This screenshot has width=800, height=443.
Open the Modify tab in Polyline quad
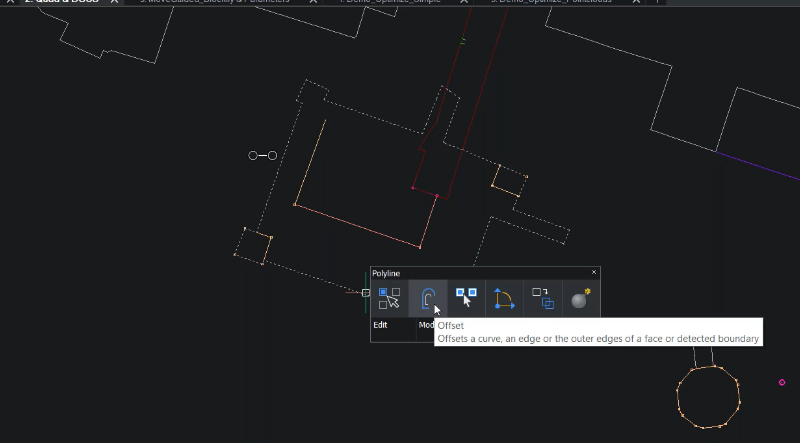(x=426, y=325)
